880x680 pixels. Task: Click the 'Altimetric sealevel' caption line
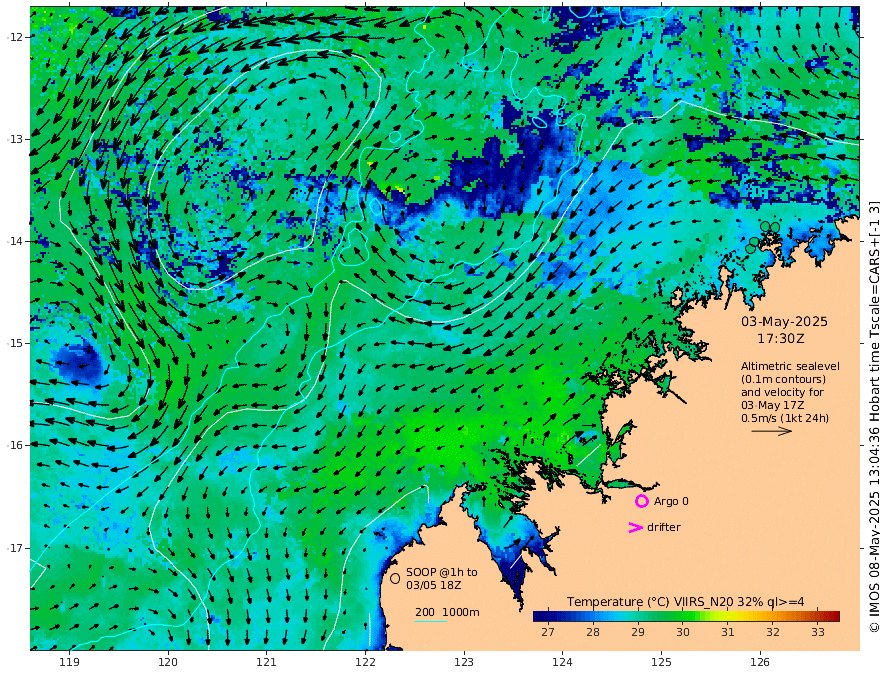[790, 366]
